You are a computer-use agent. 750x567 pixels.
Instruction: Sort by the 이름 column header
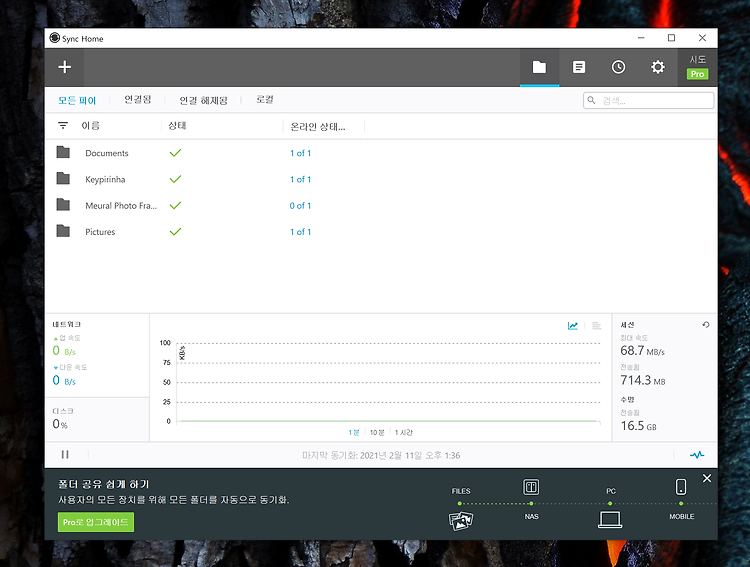pyautogui.click(x=90, y=125)
